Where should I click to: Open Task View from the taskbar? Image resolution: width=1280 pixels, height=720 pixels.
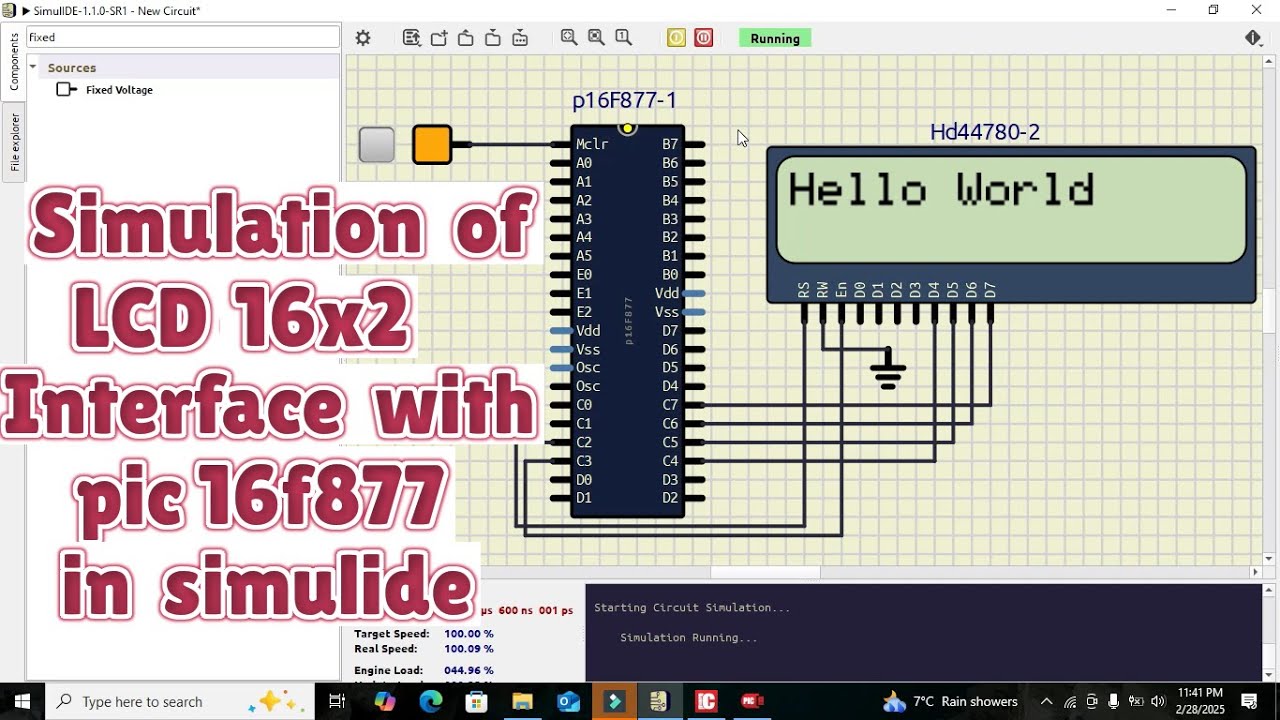(x=337, y=701)
